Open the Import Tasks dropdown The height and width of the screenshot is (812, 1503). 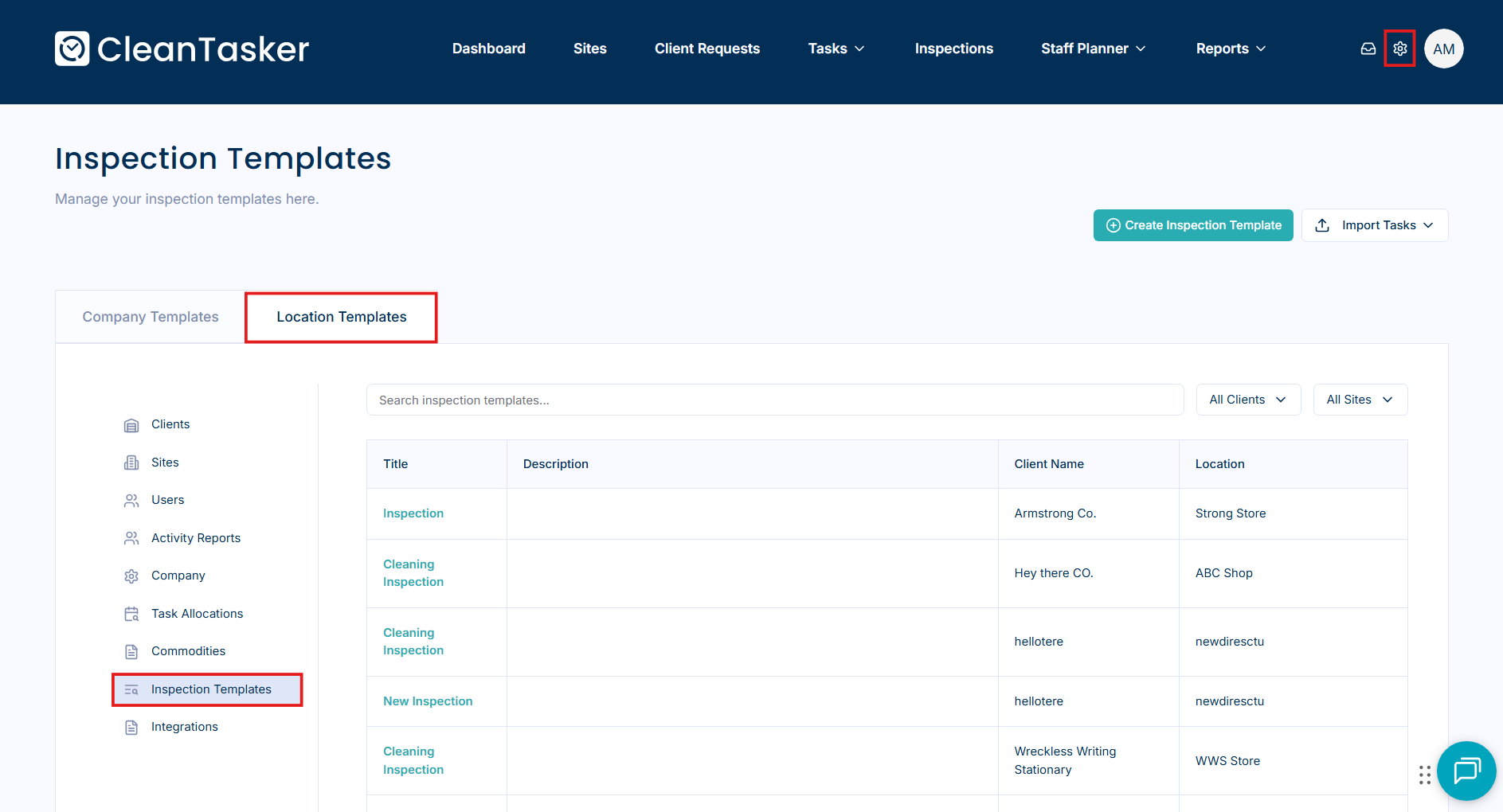click(1375, 225)
